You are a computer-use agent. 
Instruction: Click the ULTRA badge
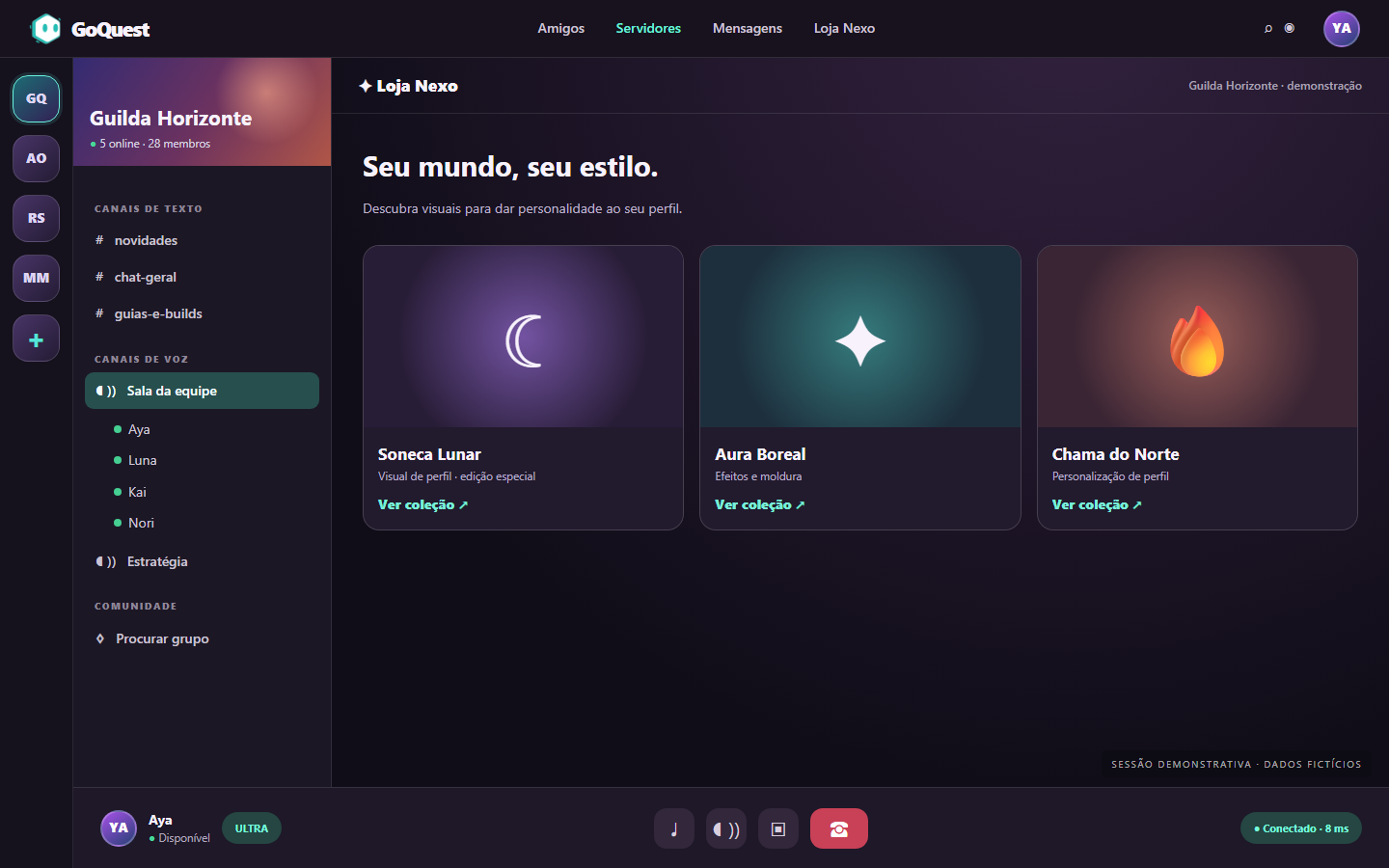252,828
